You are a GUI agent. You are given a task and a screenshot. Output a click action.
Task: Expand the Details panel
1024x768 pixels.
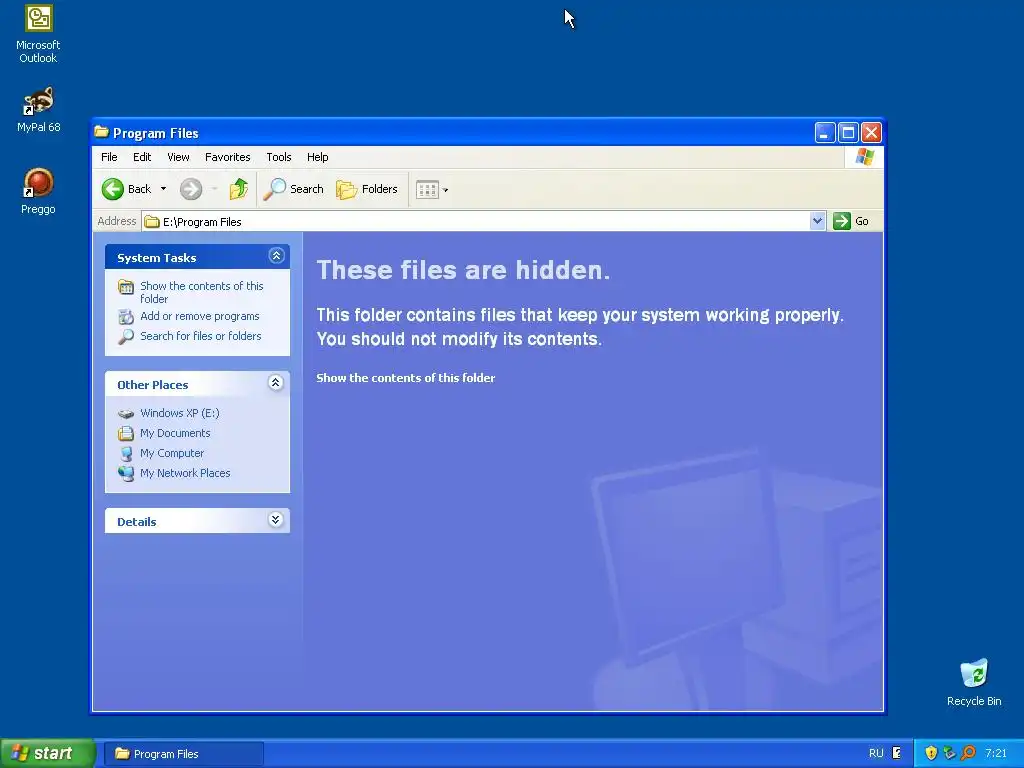[x=276, y=520]
